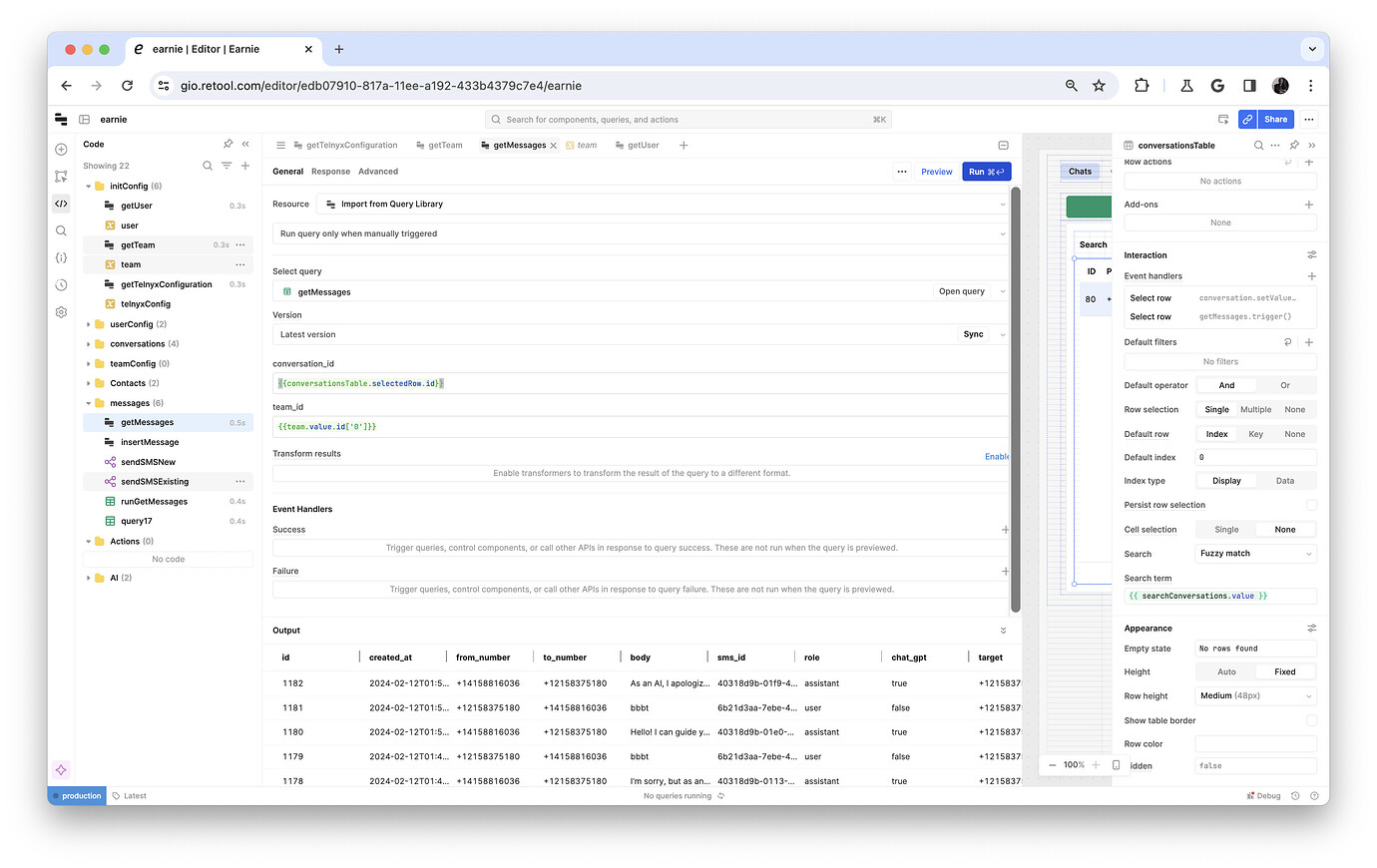Viewport: 1377px width, 868px height.
Task: Collapse the initConfig folder
Action: tap(88, 186)
